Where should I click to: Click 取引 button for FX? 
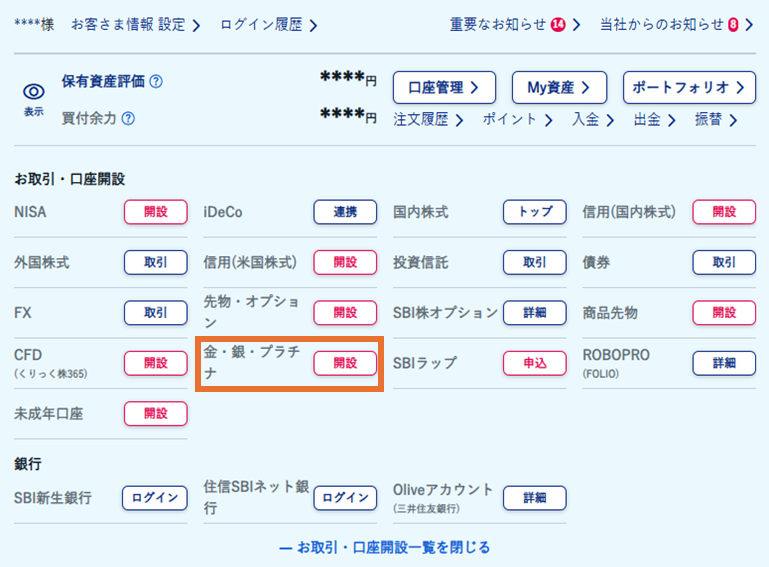pos(155,313)
